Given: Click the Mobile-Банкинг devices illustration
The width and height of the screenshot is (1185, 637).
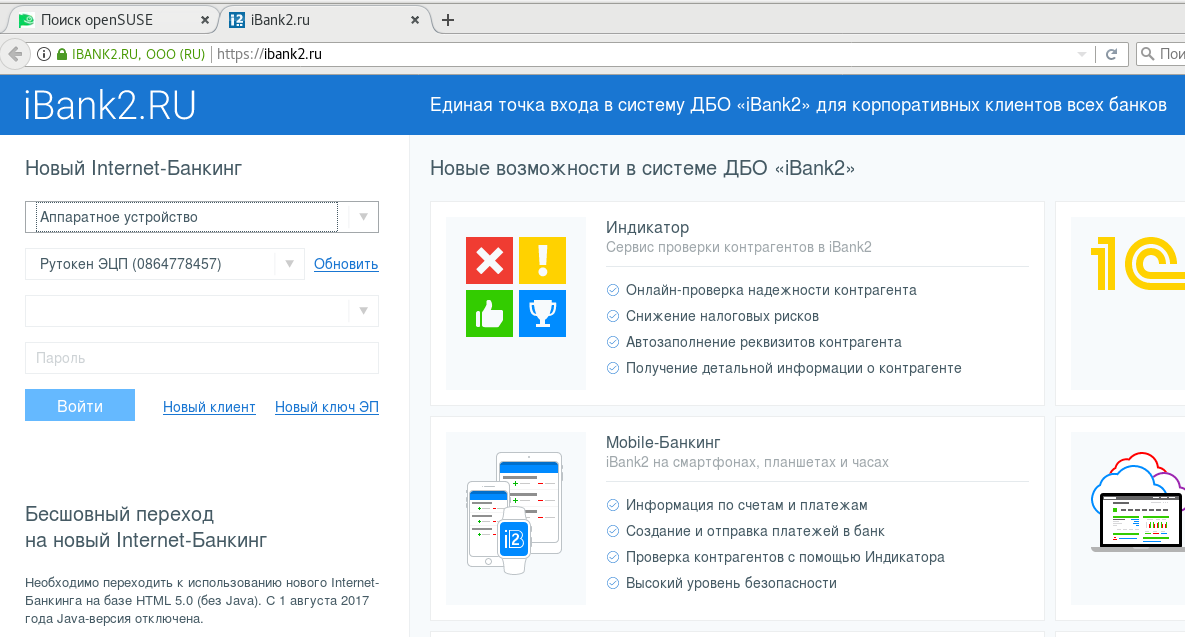Looking at the screenshot, I should click(516, 519).
